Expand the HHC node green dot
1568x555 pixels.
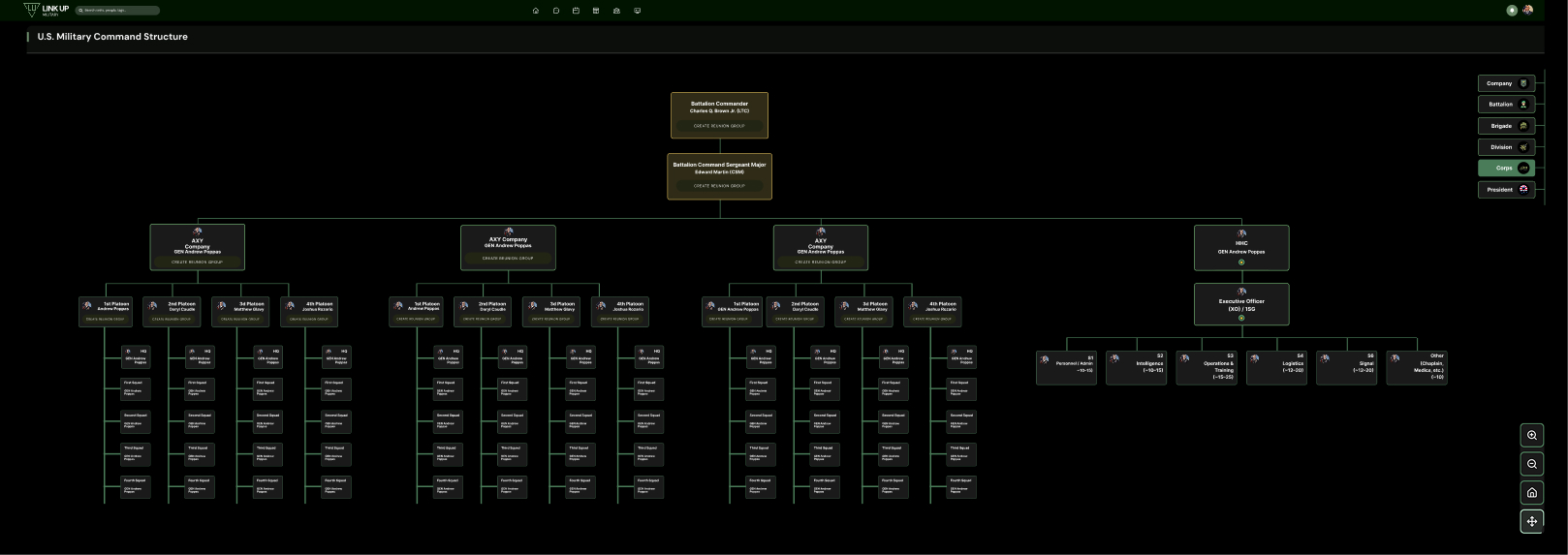pyautogui.click(x=1241, y=262)
